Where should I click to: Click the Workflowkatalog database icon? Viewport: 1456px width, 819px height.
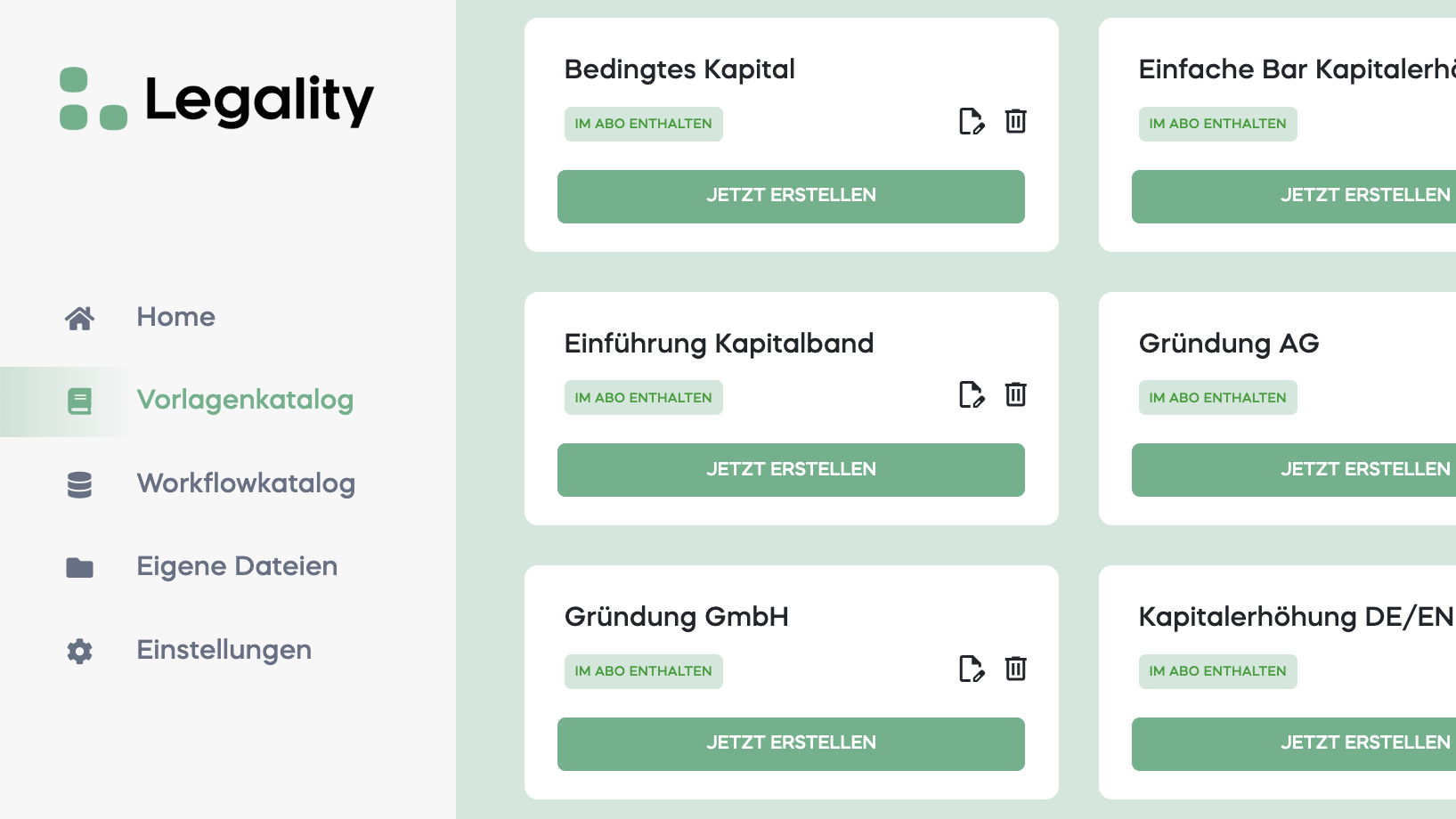point(80,484)
